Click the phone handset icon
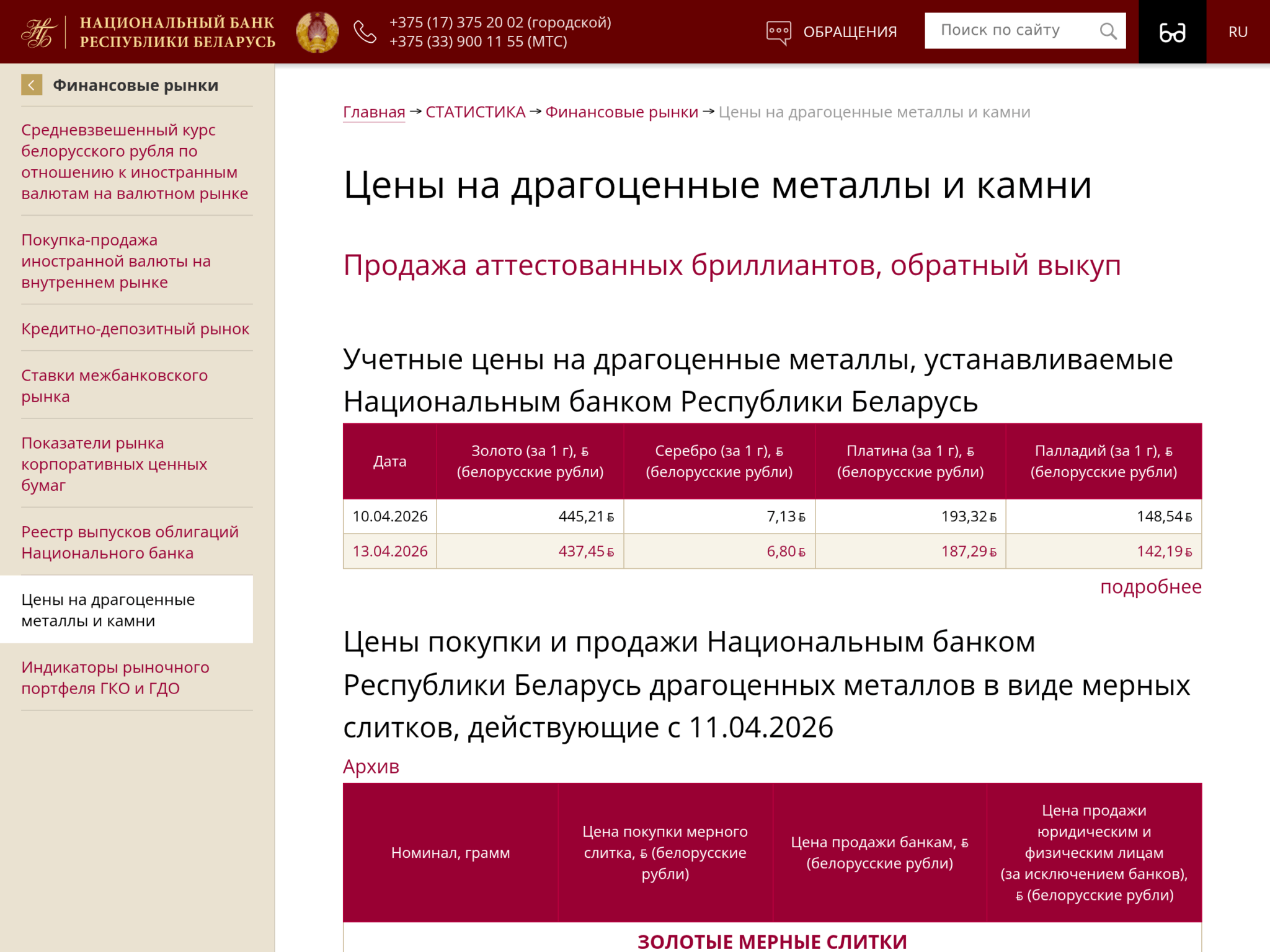1270x952 pixels. (365, 32)
